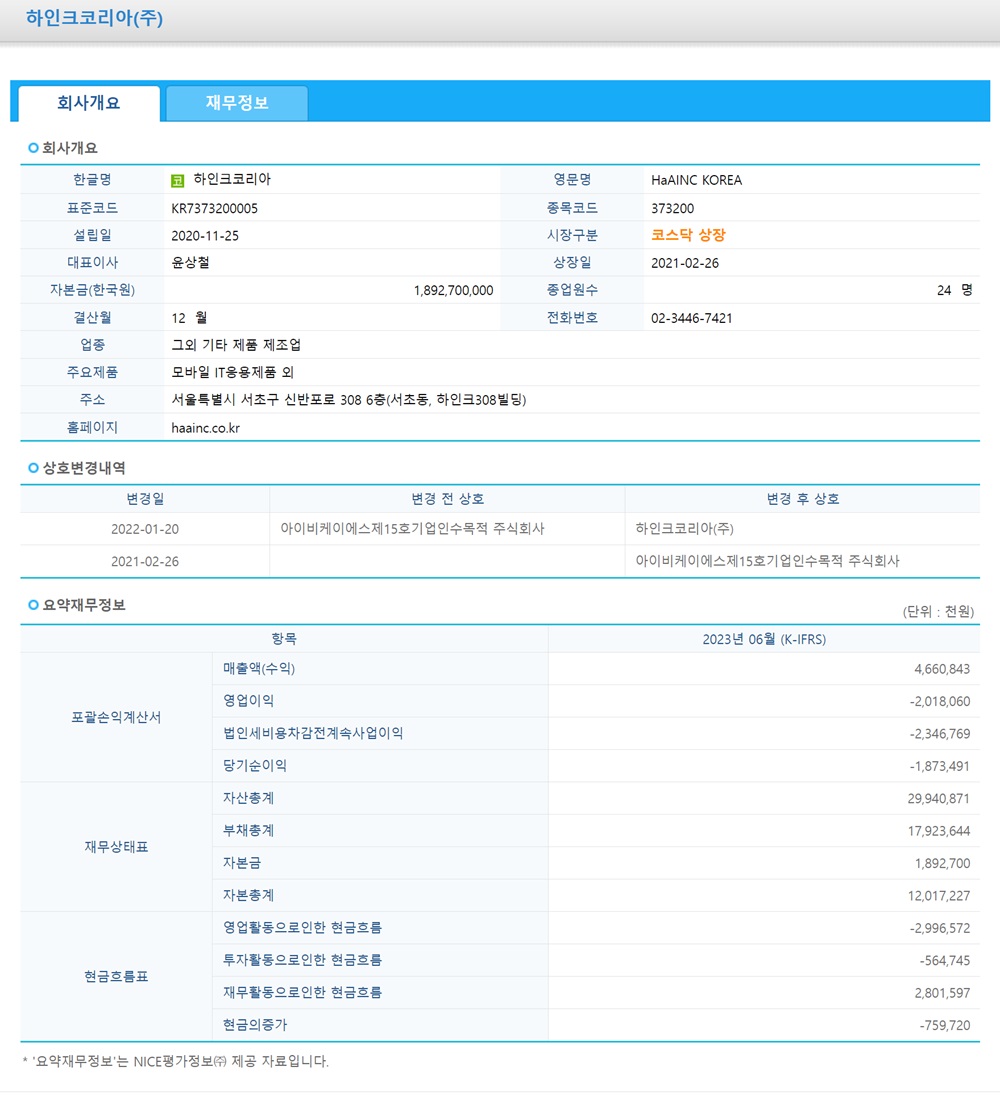Image resolution: width=1000 pixels, height=1096 pixels.
Task: Click the main product 모바일 IT응용제품 외
Action: pos(233,372)
